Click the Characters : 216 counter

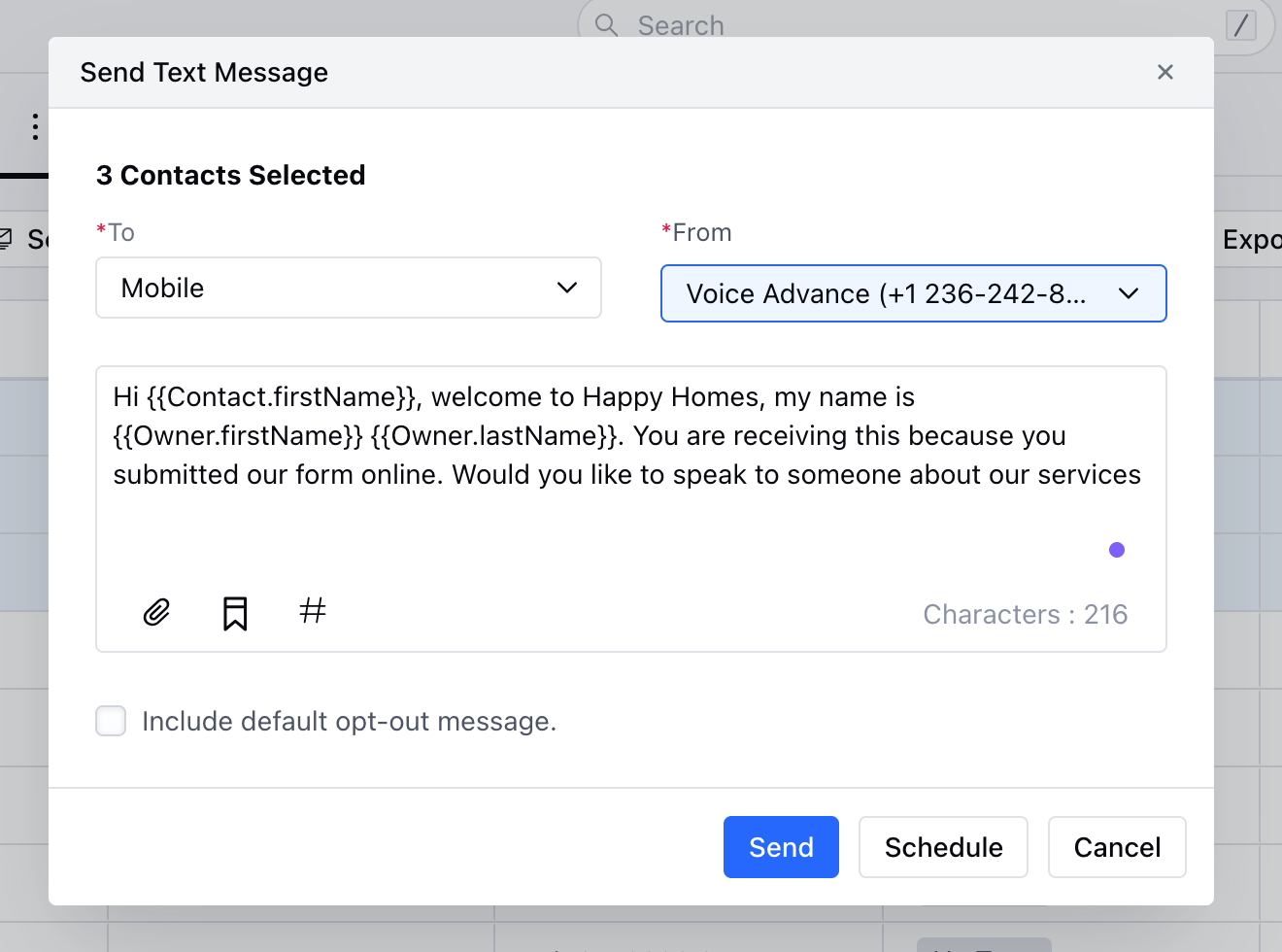point(1026,614)
